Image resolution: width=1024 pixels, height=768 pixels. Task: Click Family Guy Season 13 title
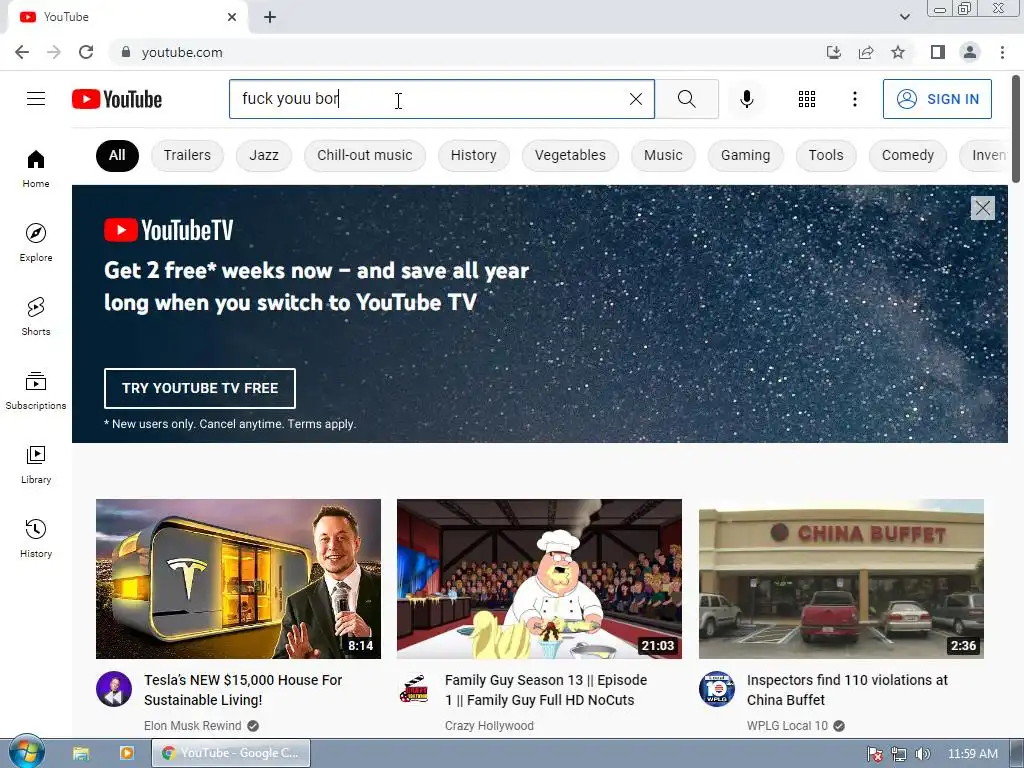click(x=546, y=690)
